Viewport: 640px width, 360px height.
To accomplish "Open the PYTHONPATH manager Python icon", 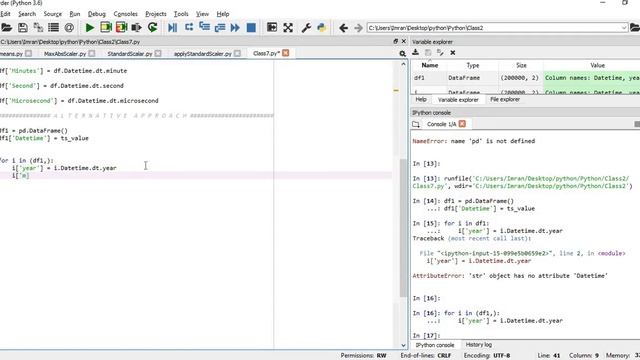I will point(322,28).
